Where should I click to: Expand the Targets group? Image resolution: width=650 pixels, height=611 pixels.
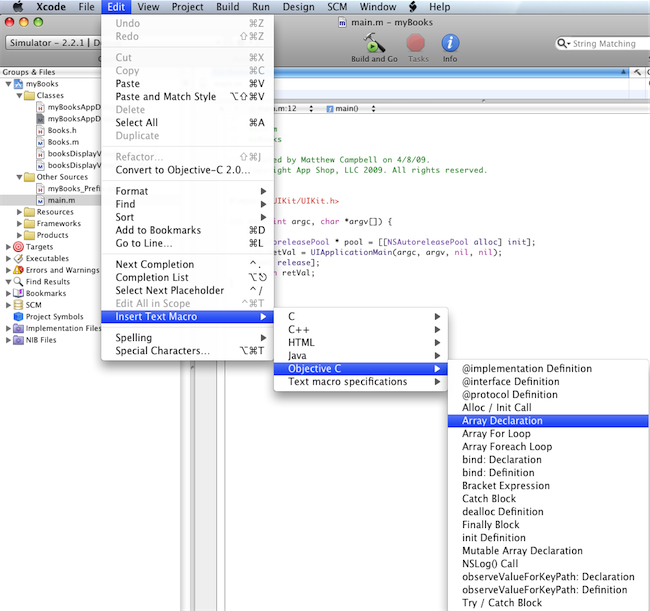(8, 247)
